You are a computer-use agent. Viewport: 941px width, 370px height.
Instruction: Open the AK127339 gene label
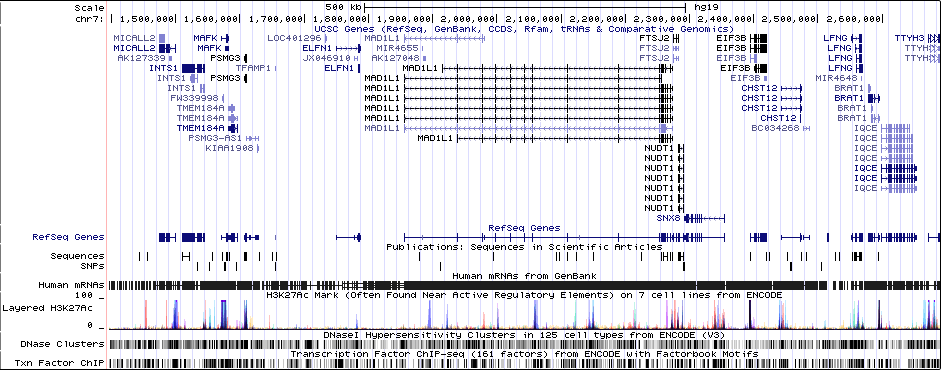tap(141, 58)
